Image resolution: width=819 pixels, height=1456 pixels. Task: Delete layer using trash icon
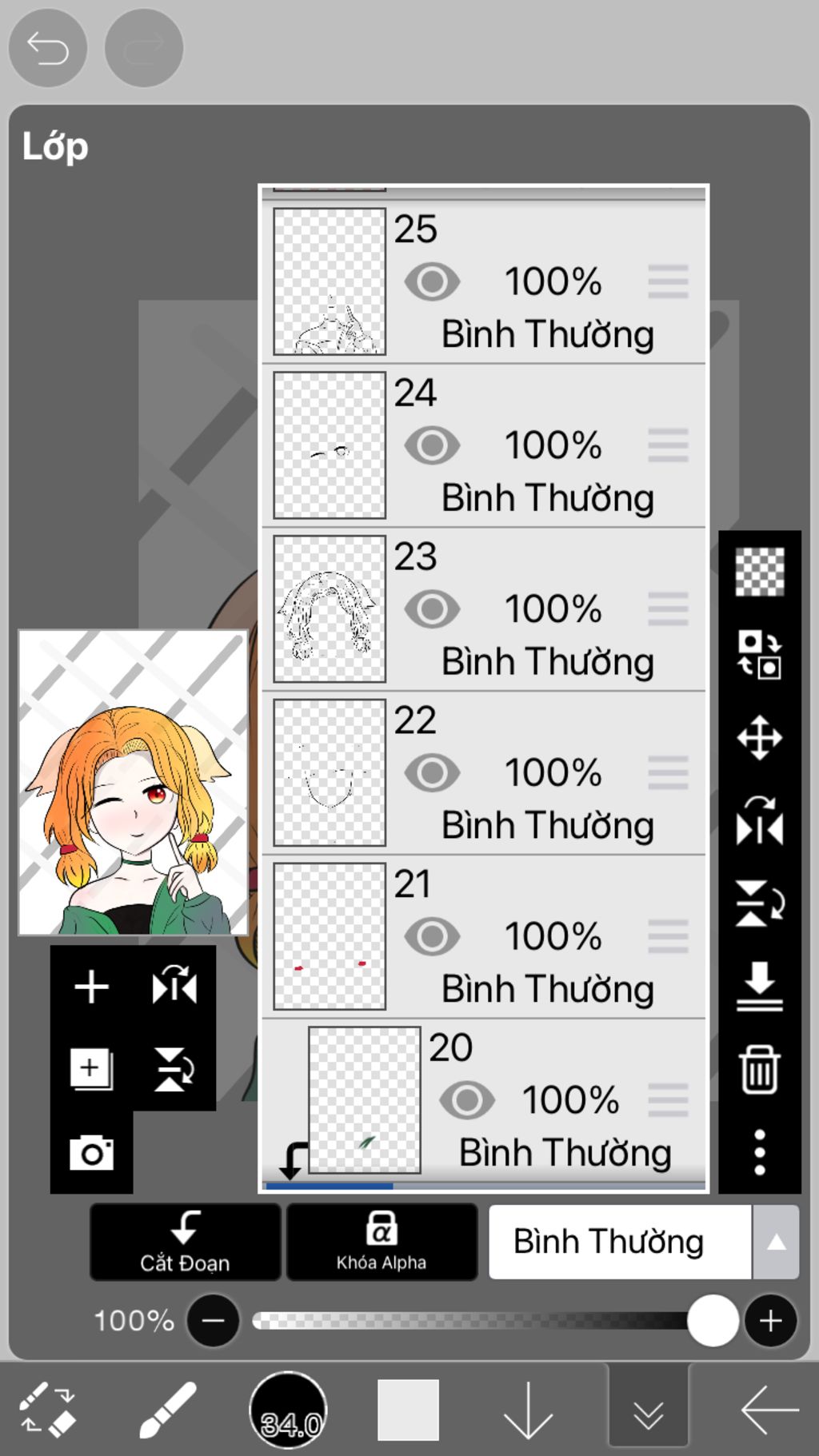tap(759, 1069)
